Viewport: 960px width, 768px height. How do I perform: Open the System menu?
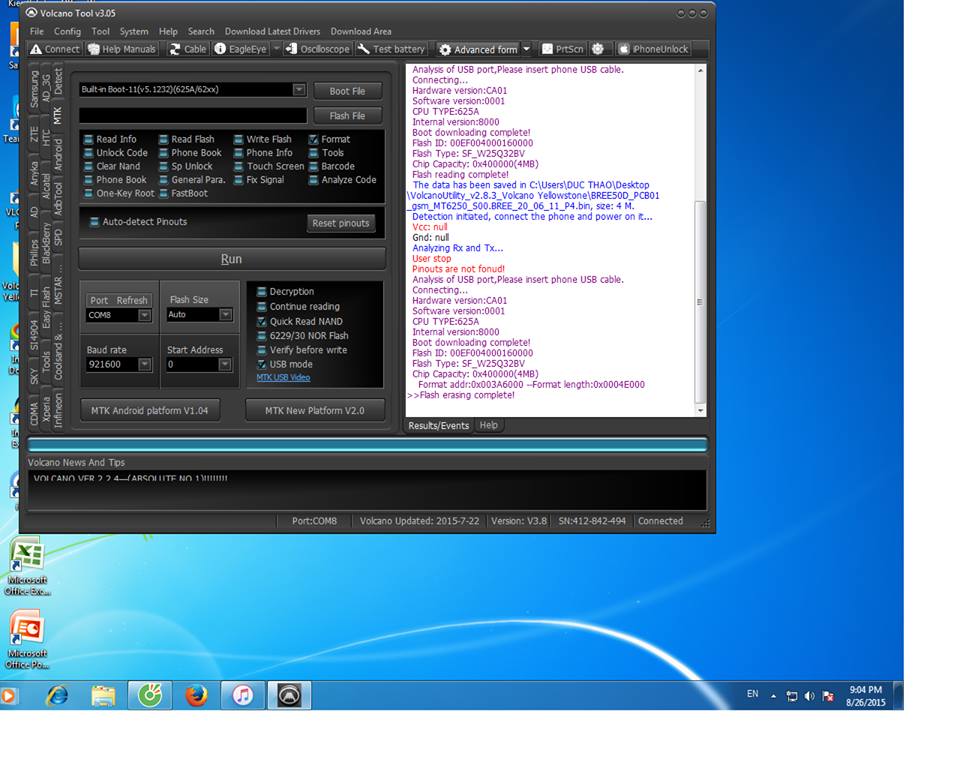pos(134,31)
